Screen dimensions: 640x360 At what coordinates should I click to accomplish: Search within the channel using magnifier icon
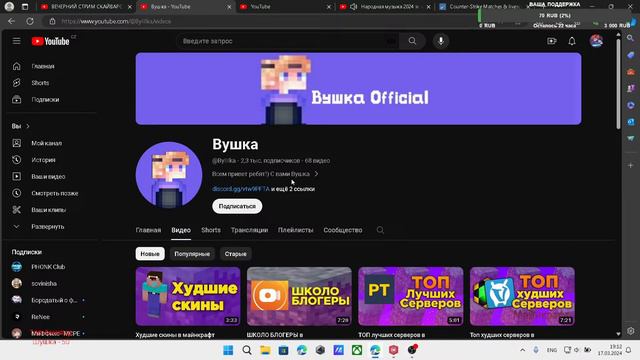click(380, 230)
